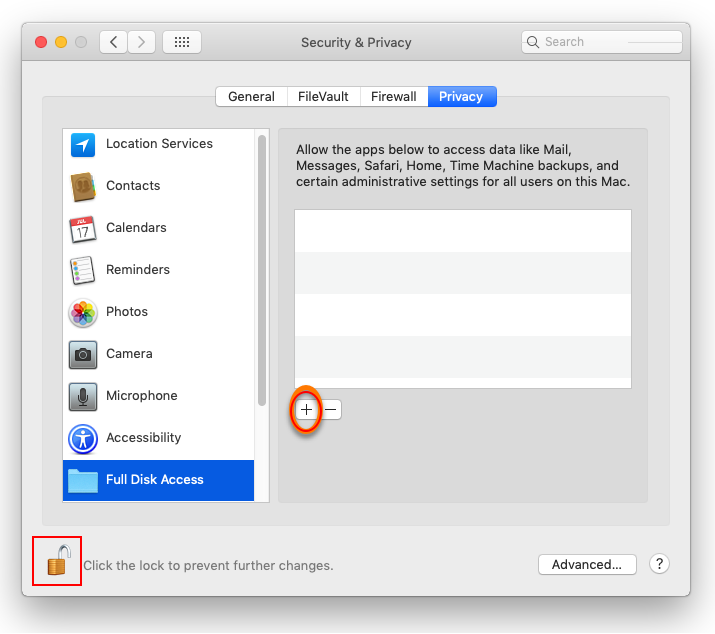Click the Photos flower icon
Screen dimensions: 715x634
(x=83, y=312)
